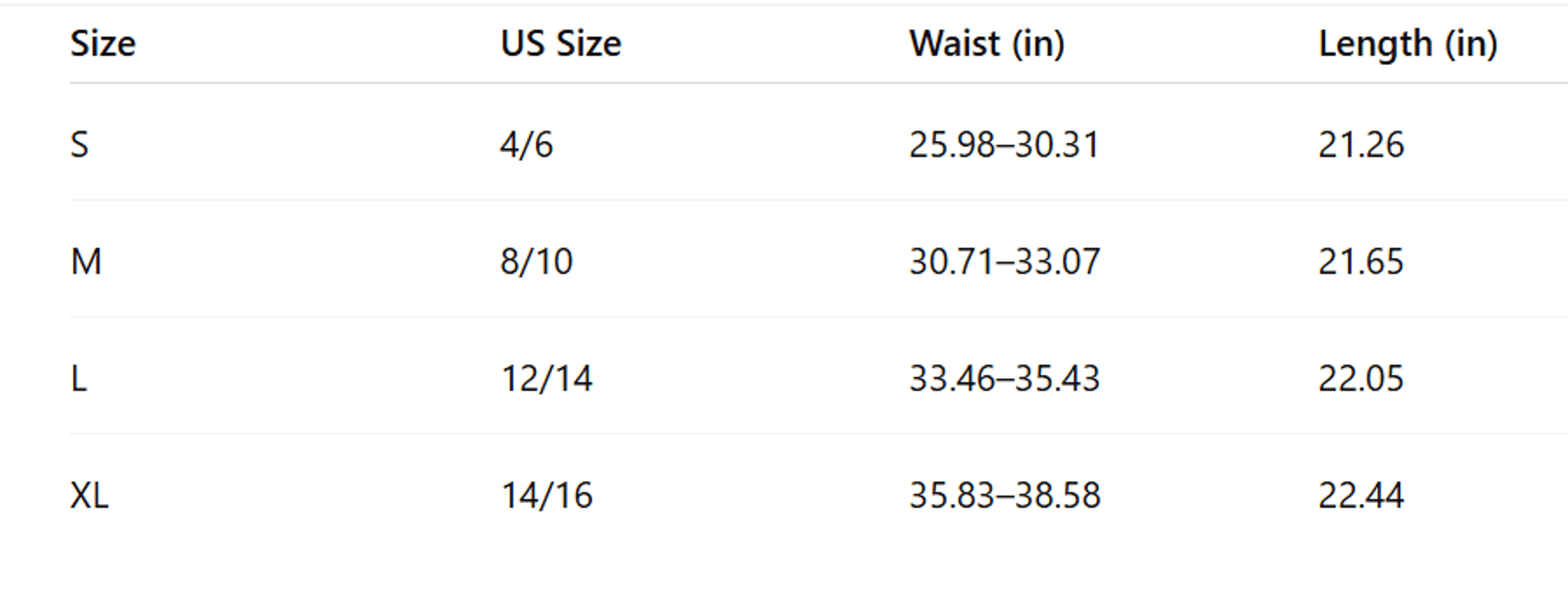Select the XL size row label

point(89,495)
